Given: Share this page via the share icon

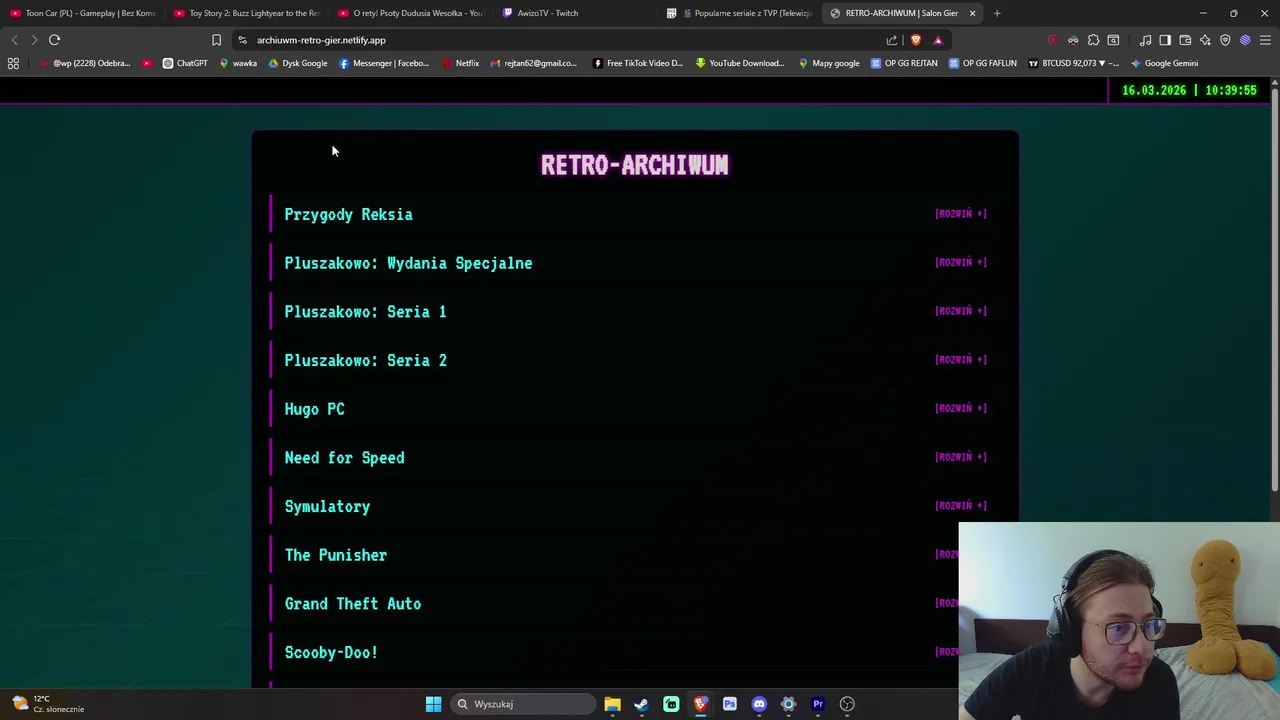Looking at the screenshot, I should (892, 40).
